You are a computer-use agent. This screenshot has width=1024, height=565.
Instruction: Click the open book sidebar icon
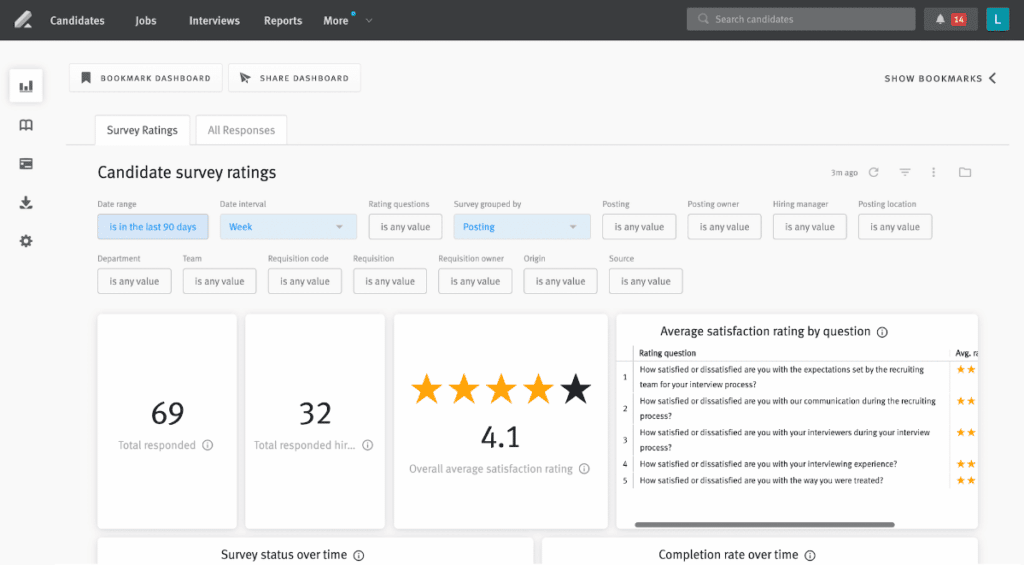point(26,125)
